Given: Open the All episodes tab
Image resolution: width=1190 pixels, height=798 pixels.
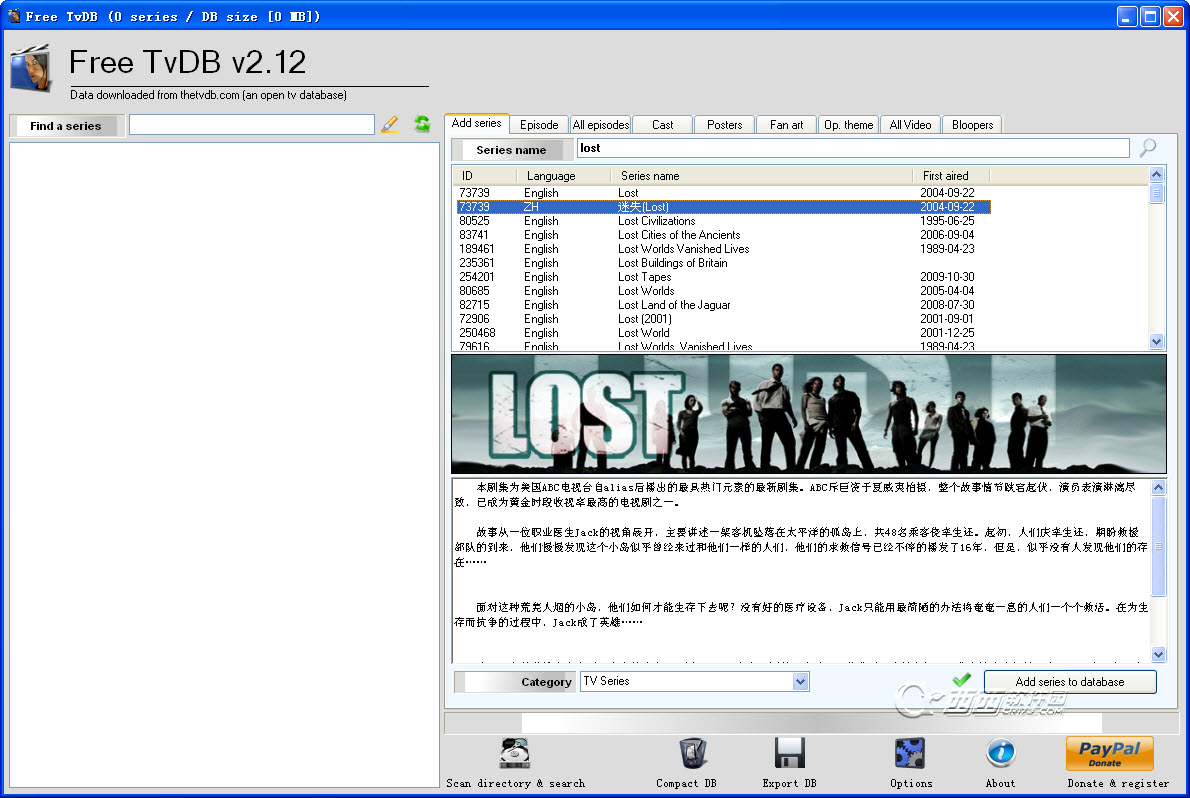Looking at the screenshot, I should click(600, 125).
